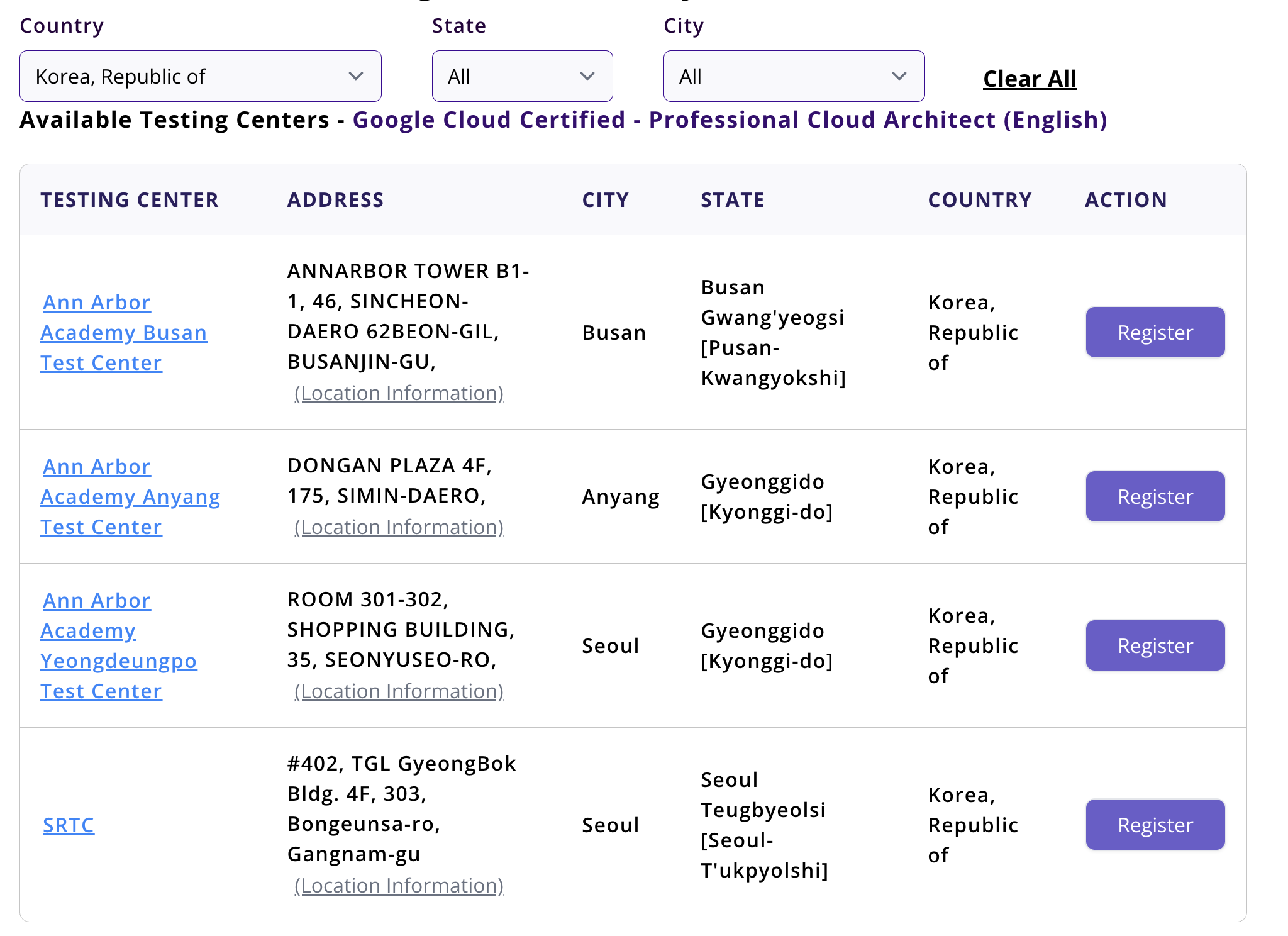Register at the Yeongdeungpo test center

click(x=1155, y=645)
